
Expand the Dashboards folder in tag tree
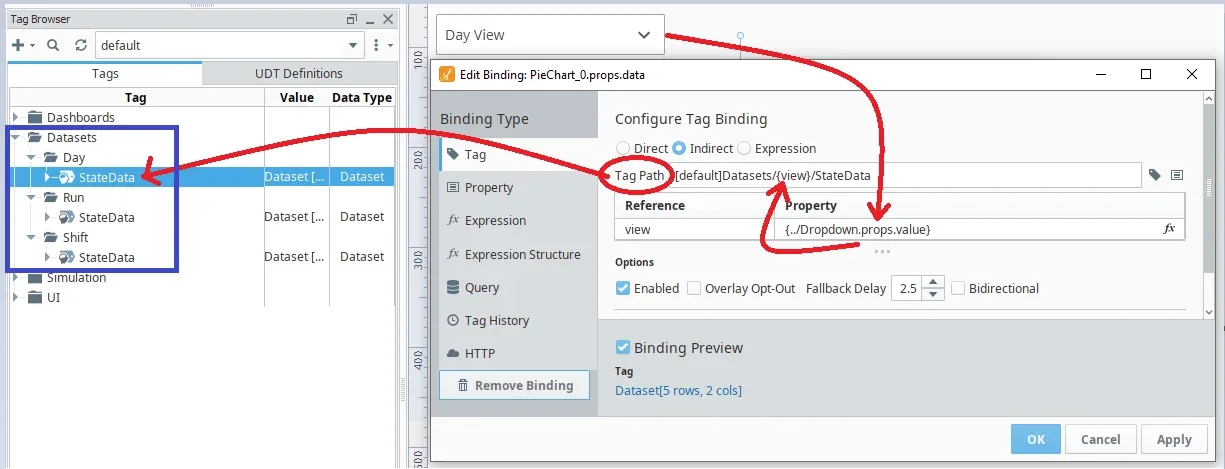pyautogui.click(x=15, y=117)
